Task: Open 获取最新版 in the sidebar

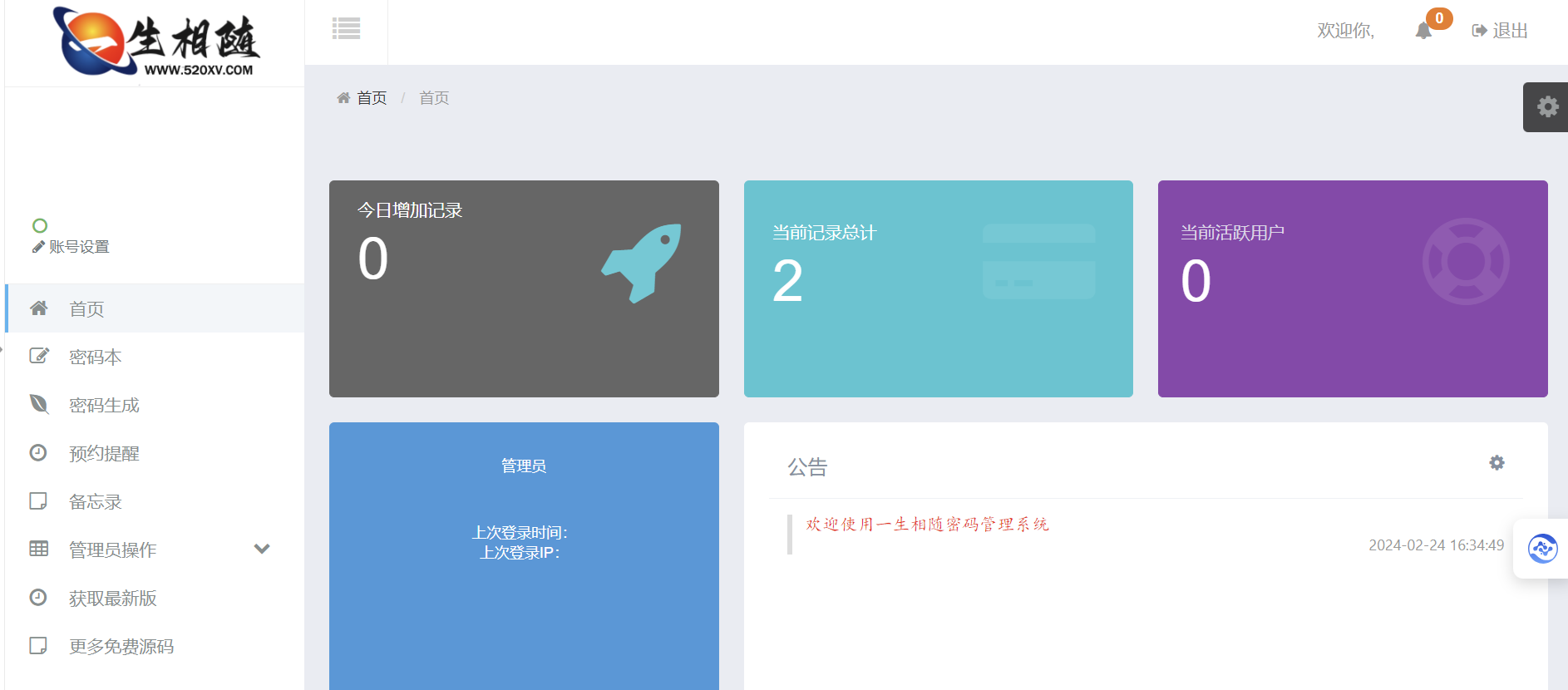Action: 112,599
